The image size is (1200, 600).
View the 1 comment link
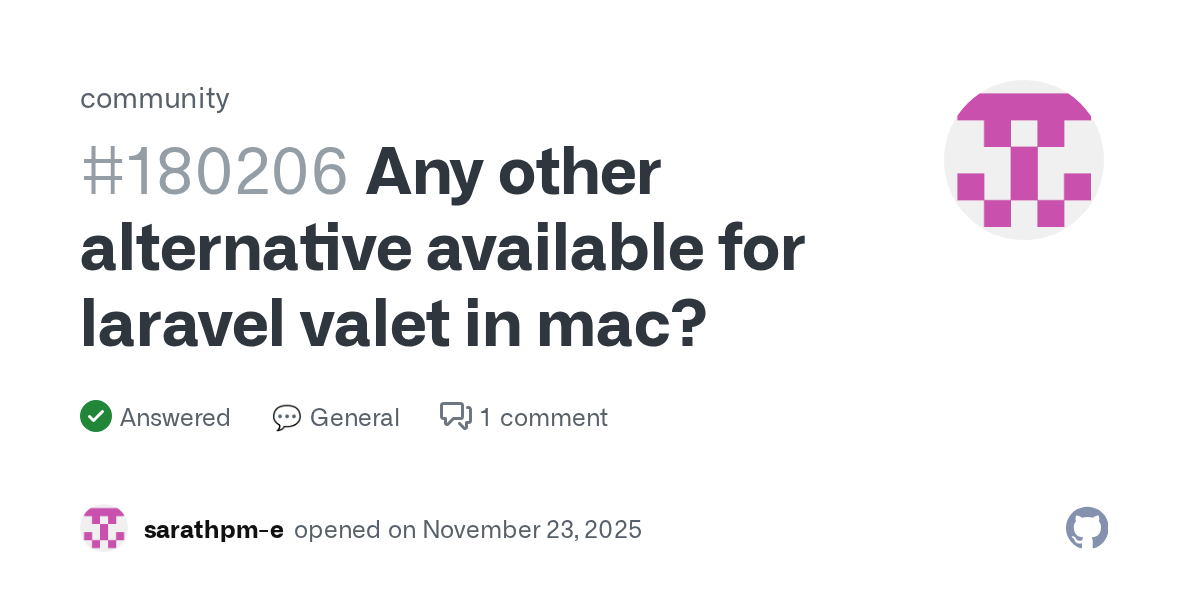[x=543, y=417]
